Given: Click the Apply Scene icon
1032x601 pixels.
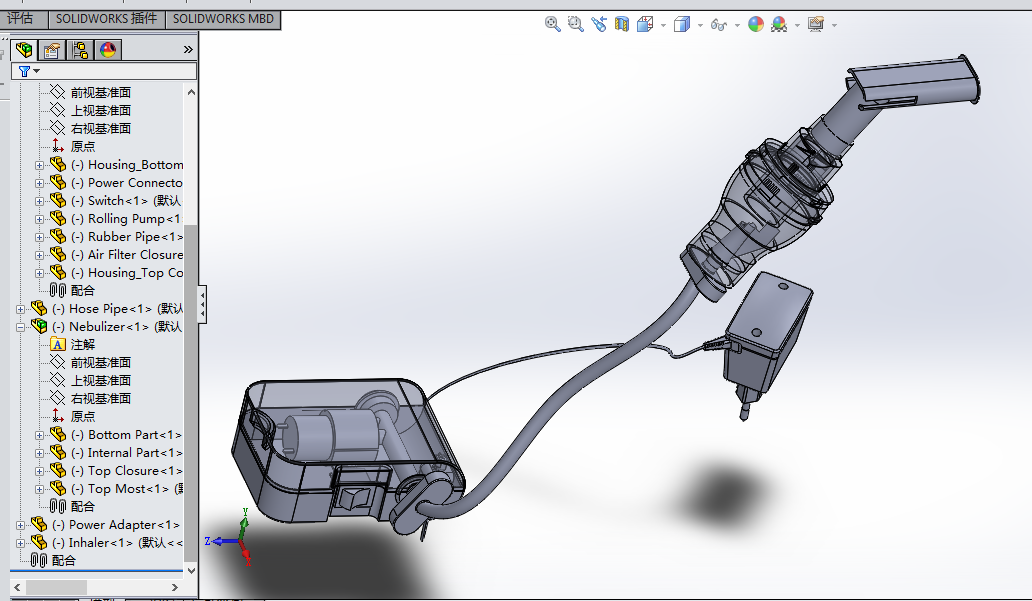Looking at the screenshot, I should pos(779,24).
